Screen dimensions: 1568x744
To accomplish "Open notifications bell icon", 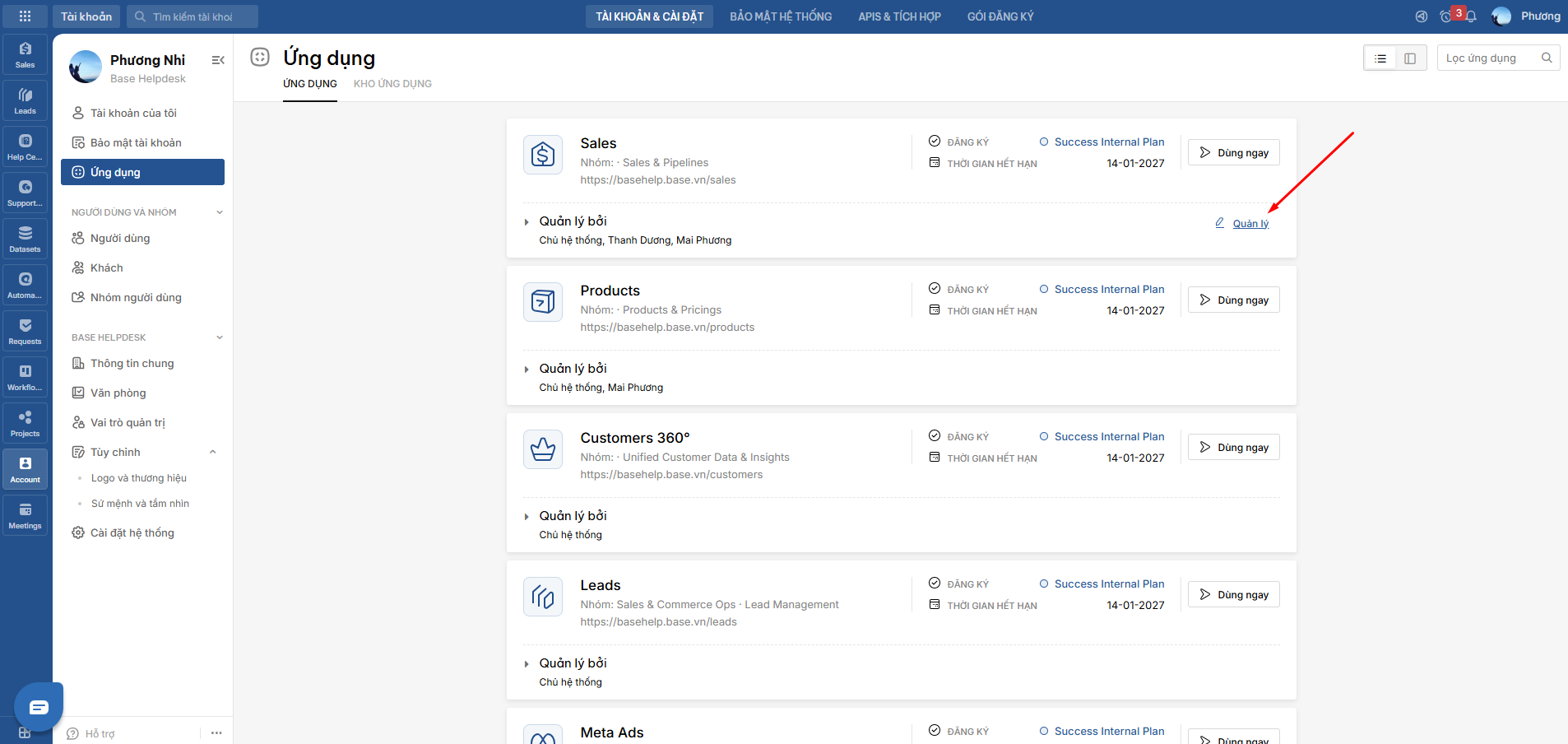I will pyautogui.click(x=1471, y=16).
